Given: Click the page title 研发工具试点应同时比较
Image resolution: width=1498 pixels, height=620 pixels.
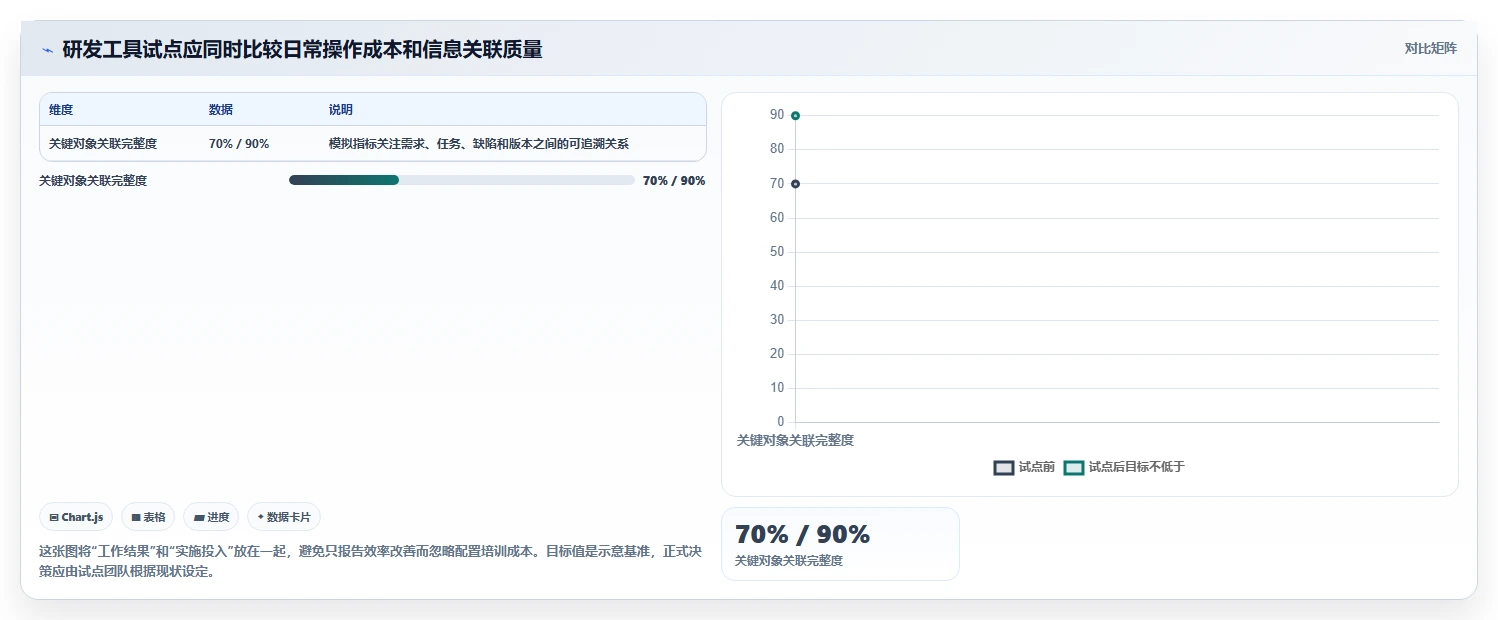Looking at the screenshot, I should pos(303,49).
